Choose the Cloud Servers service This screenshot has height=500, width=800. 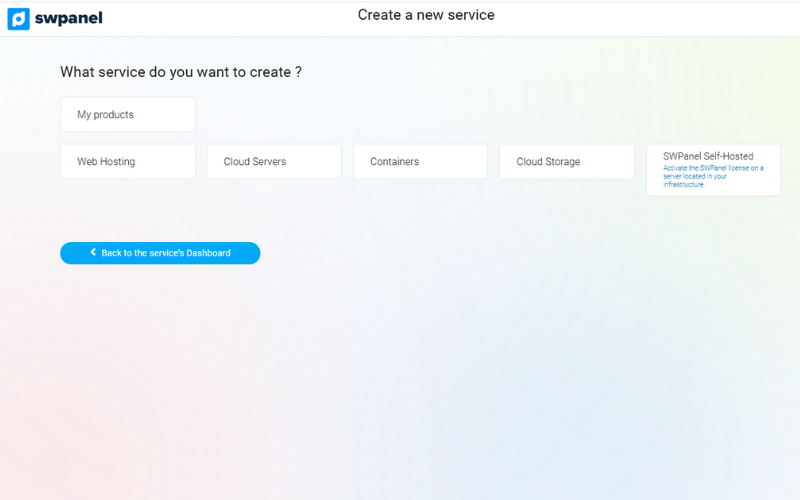(x=274, y=161)
